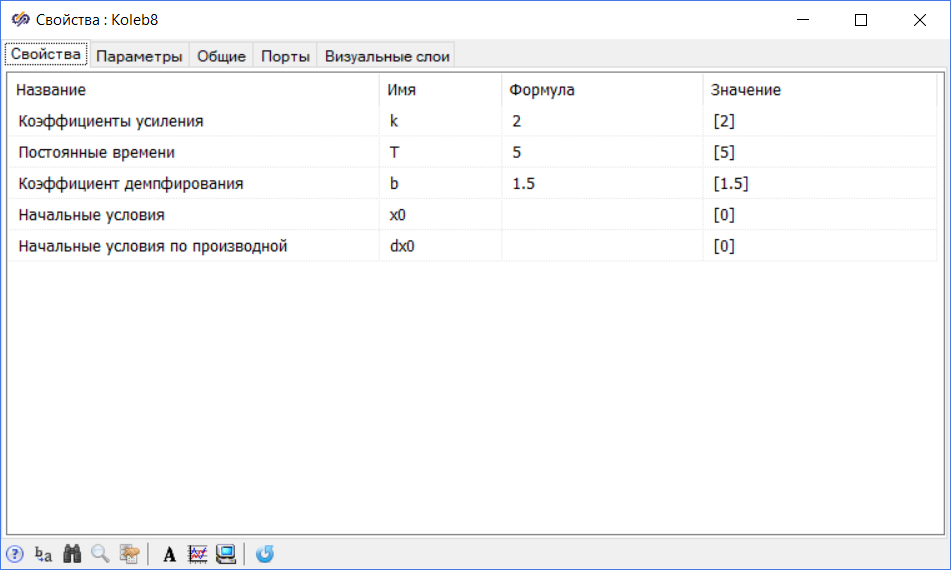951x570 pixels.
Task: Edit the formula cell for Постоянные времени
Action: point(600,152)
